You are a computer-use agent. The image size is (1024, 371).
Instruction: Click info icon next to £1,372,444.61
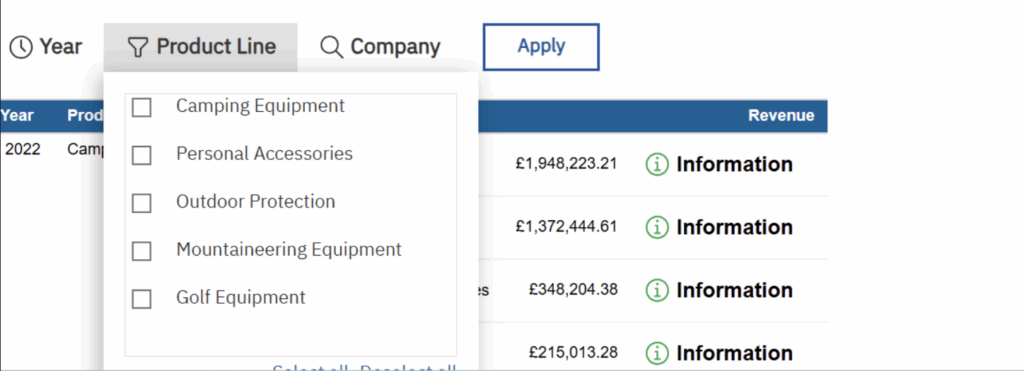pyautogui.click(x=657, y=227)
